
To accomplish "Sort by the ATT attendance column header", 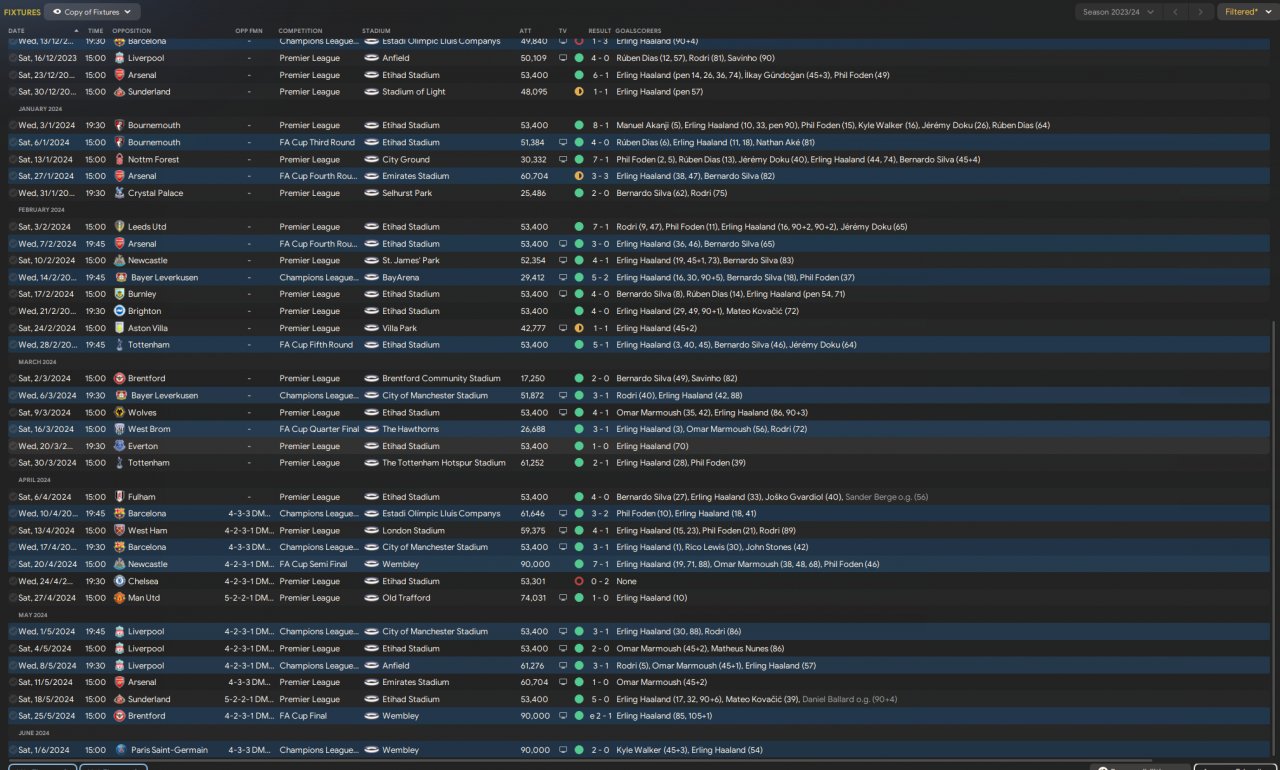I will pyautogui.click(x=526, y=31).
